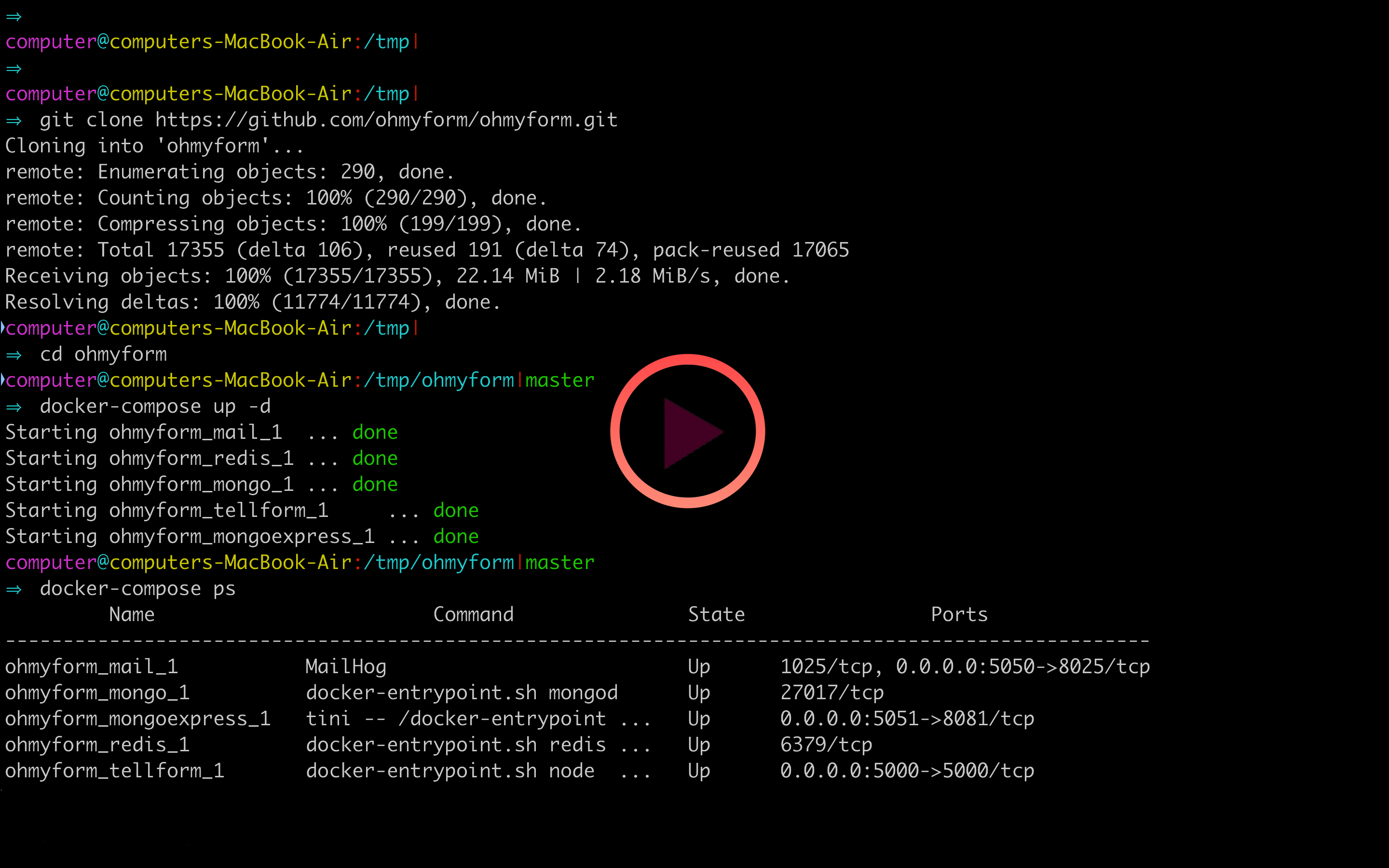The image size is (1389, 868).
Task: Click port '0.0.0.0:5000->5000/tcp'
Action: tap(907, 771)
